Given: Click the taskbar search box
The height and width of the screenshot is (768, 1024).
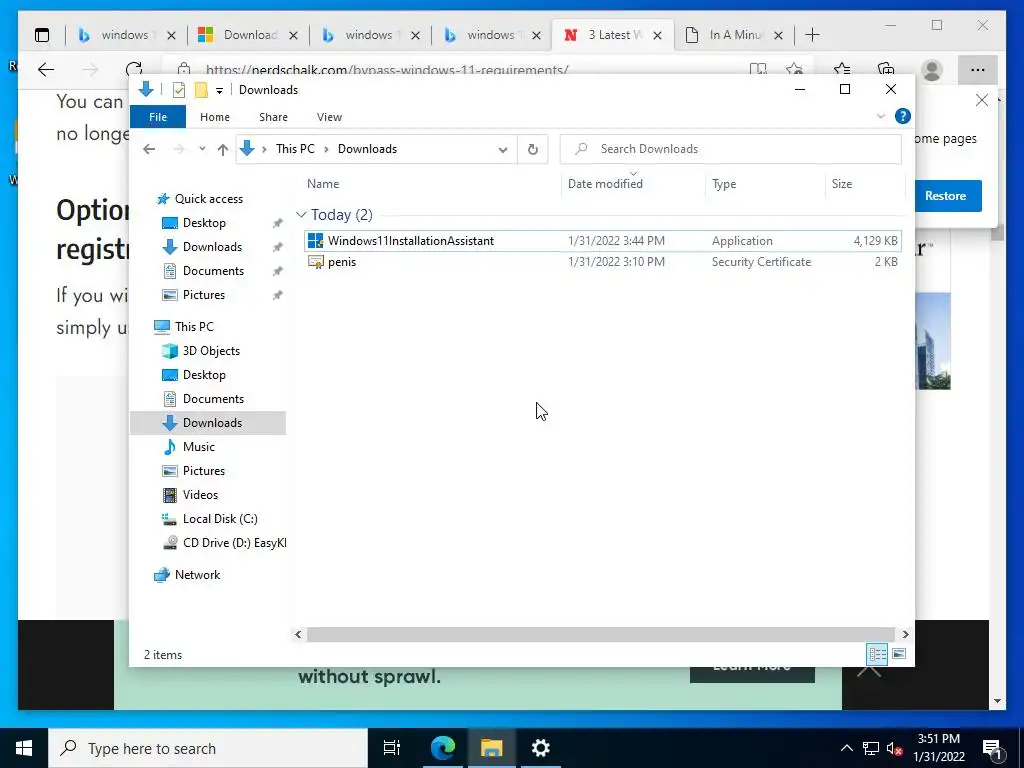Looking at the screenshot, I should click(208, 748).
